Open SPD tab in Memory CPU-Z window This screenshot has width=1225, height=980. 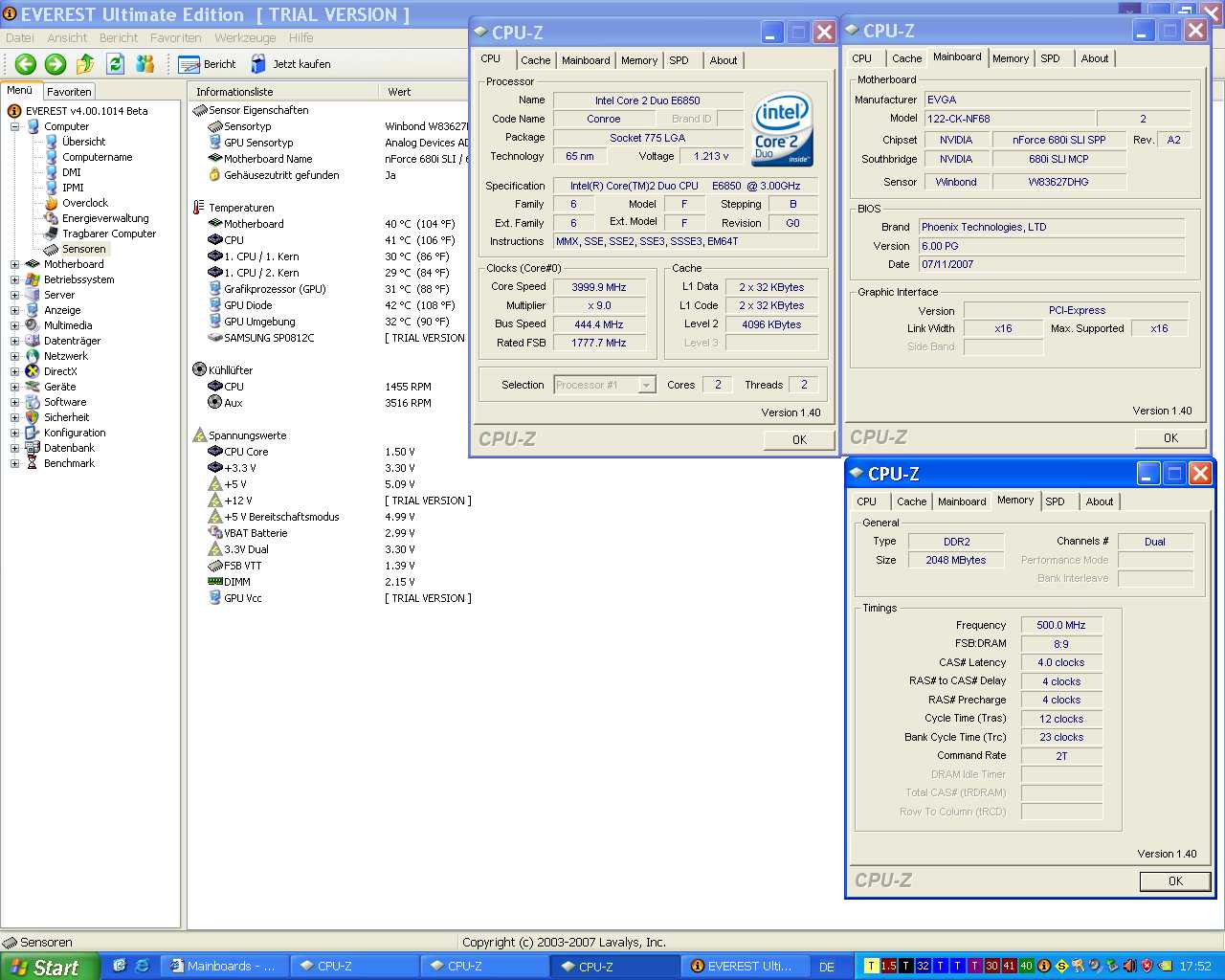click(1055, 501)
